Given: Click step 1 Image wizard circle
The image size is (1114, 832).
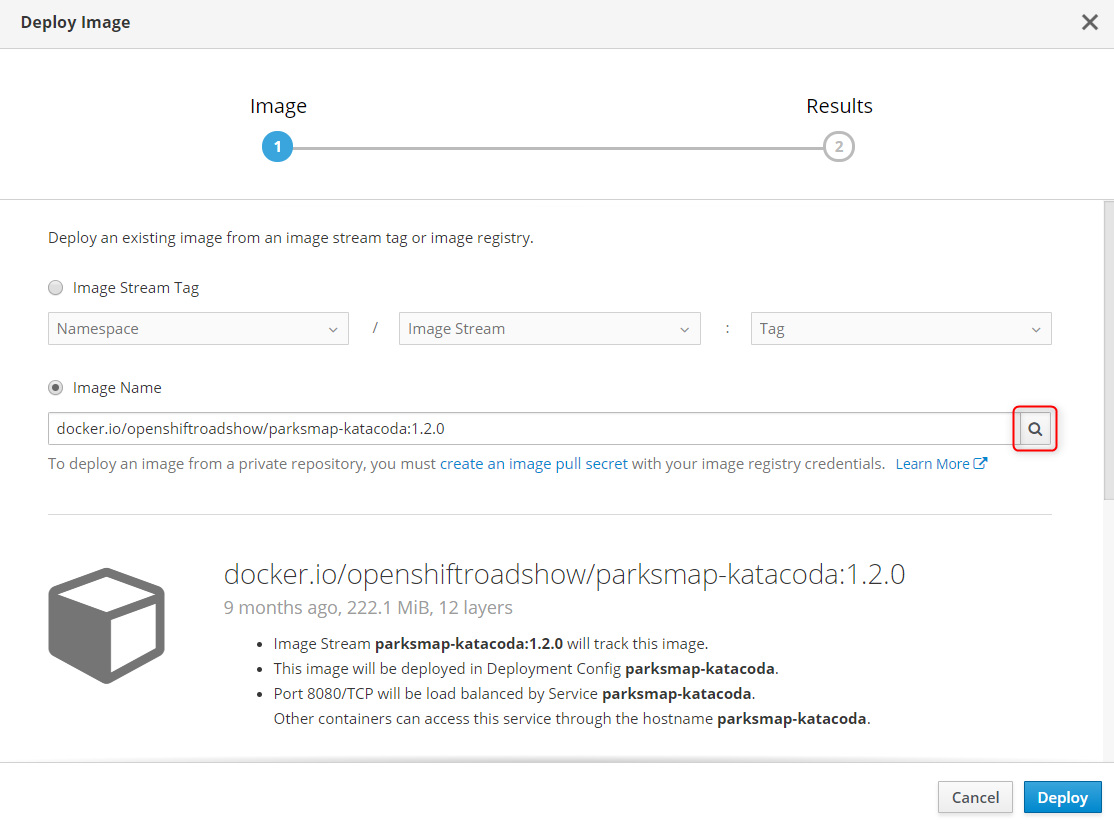Looking at the screenshot, I should click(277, 147).
